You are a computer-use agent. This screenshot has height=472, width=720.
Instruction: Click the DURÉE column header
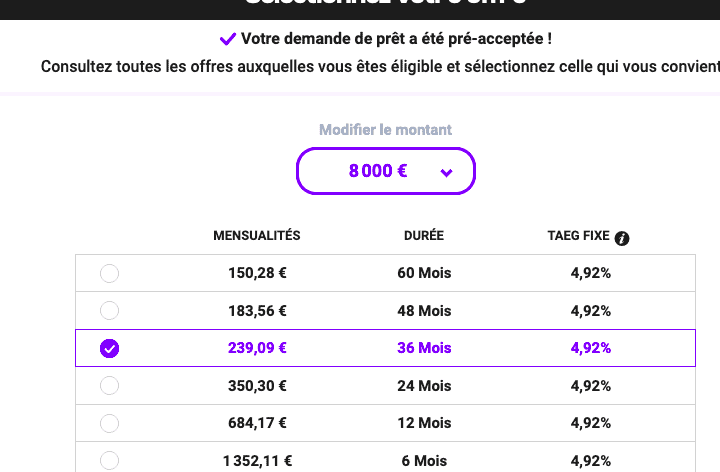(x=421, y=236)
